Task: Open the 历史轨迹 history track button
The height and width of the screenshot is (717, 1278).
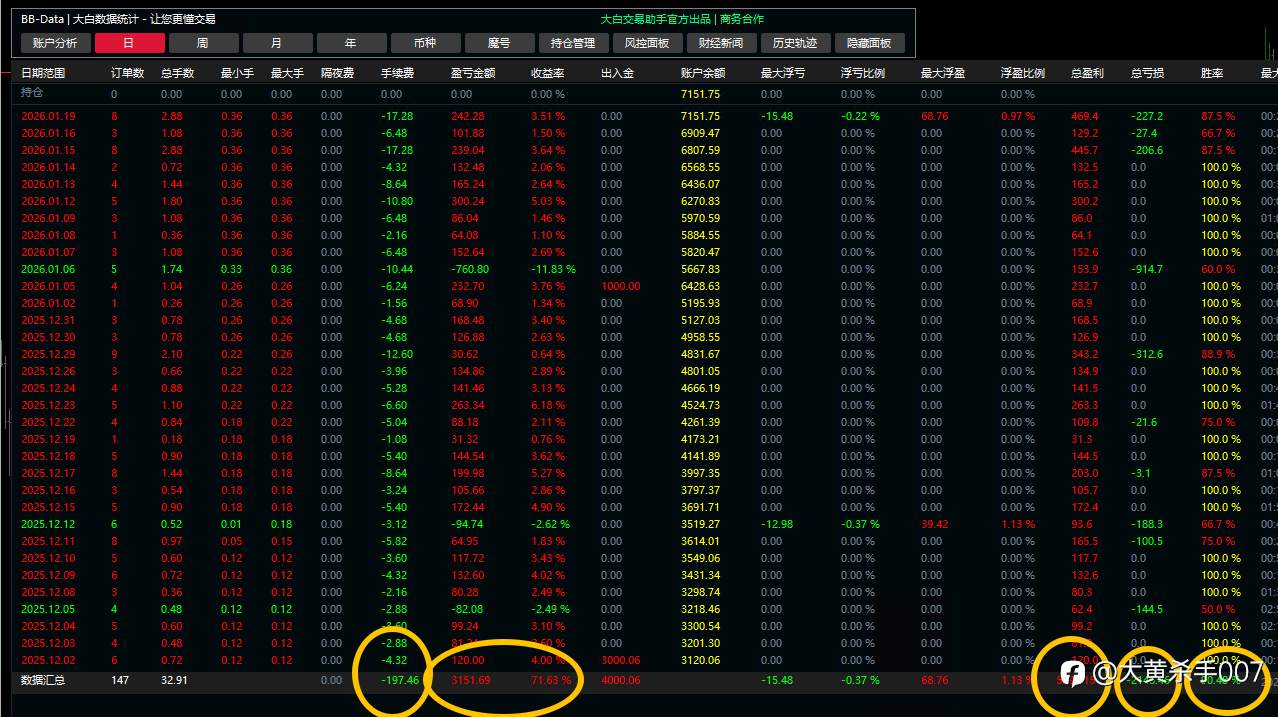Action: coord(795,43)
